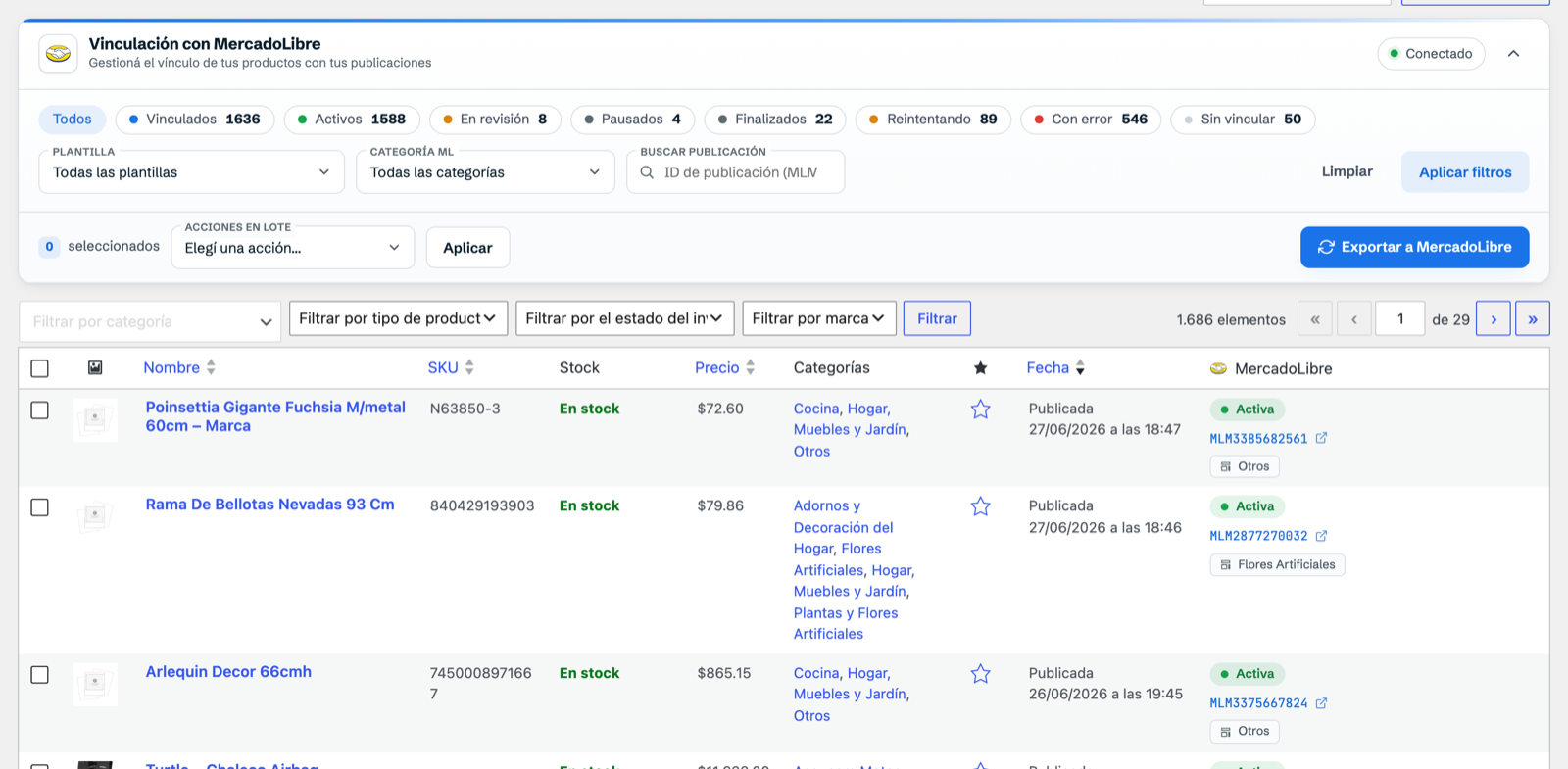Image resolution: width=1568 pixels, height=769 pixels.
Task: Click the image column header icon
Action: [x=95, y=367]
